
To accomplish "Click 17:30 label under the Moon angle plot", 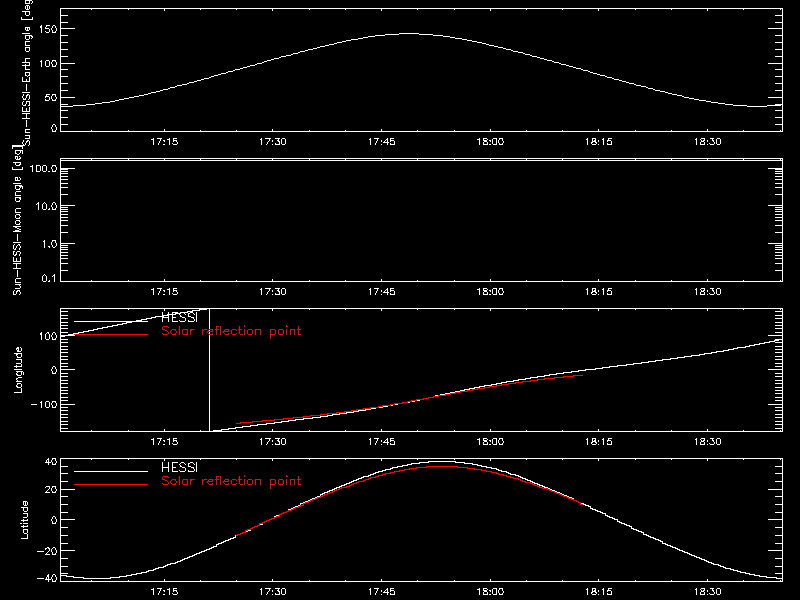I will [x=272, y=291].
